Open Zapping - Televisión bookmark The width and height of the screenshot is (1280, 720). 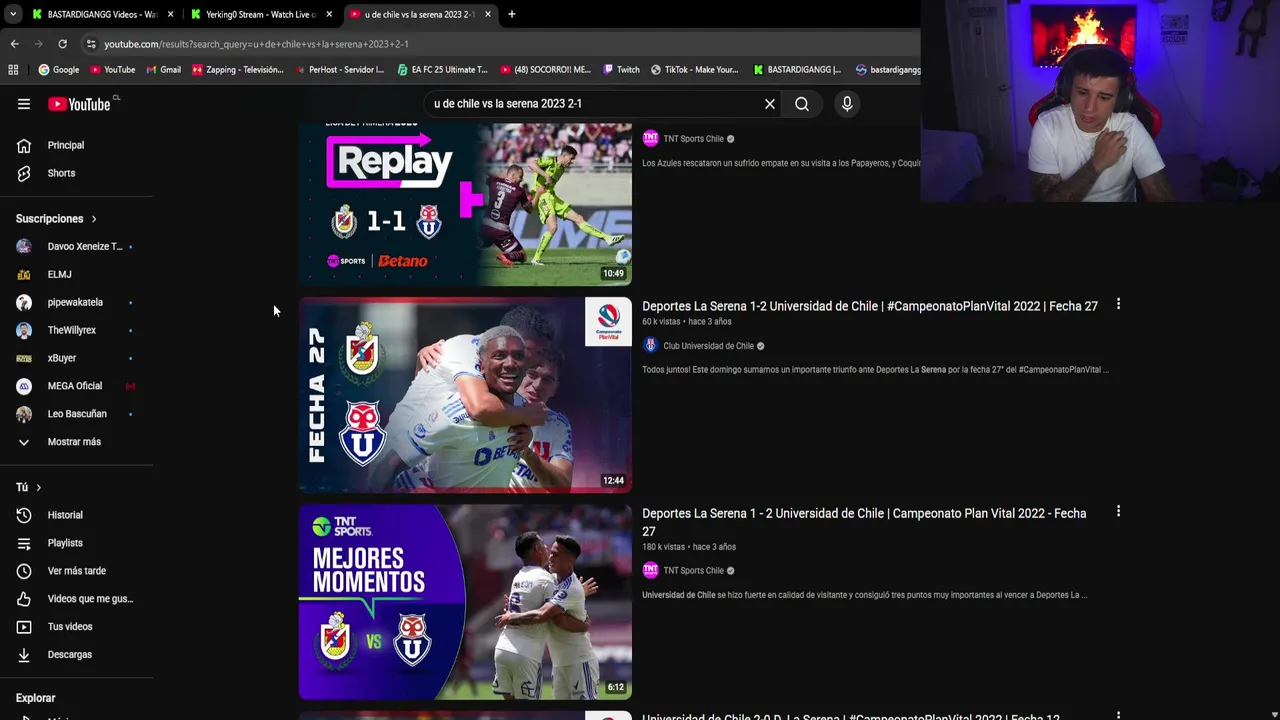pyautogui.click(x=238, y=70)
